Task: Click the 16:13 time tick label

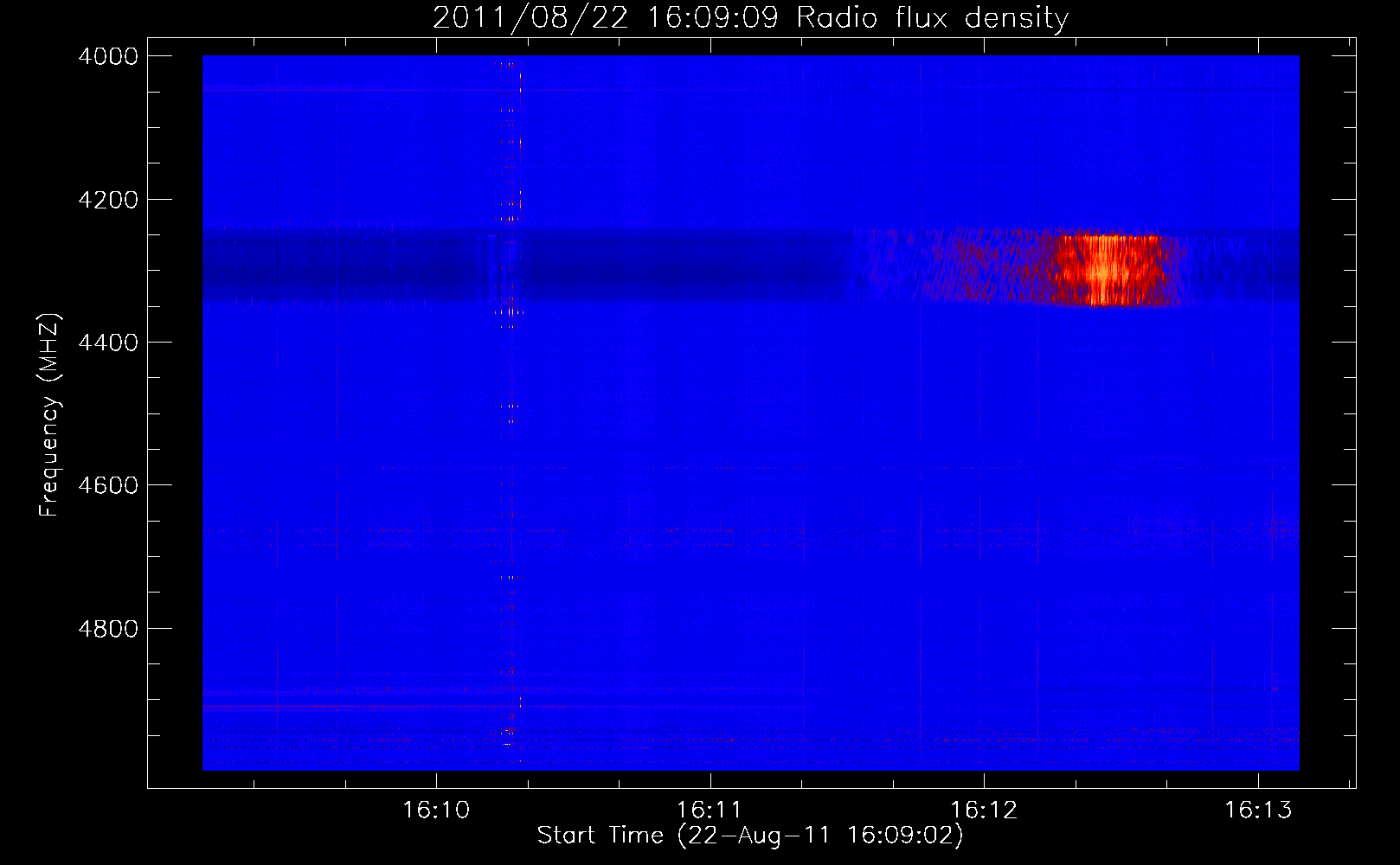Action: [x=1257, y=811]
